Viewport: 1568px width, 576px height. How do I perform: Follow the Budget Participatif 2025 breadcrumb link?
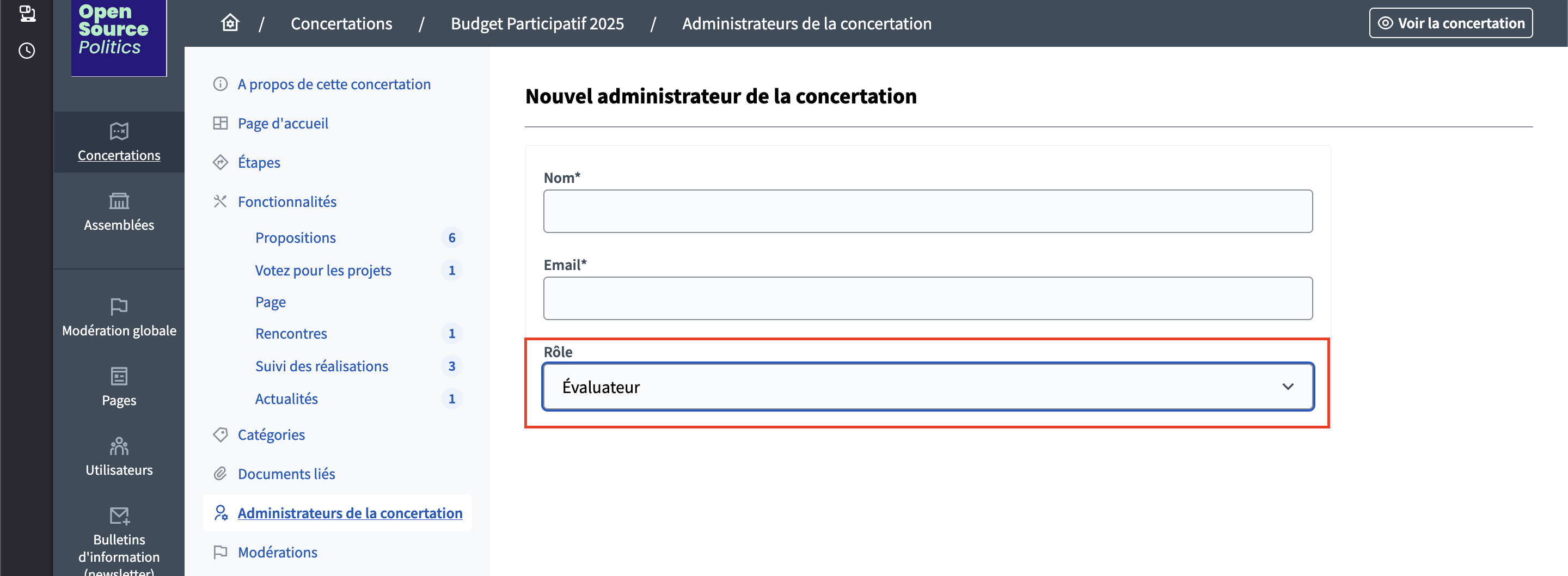[537, 23]
